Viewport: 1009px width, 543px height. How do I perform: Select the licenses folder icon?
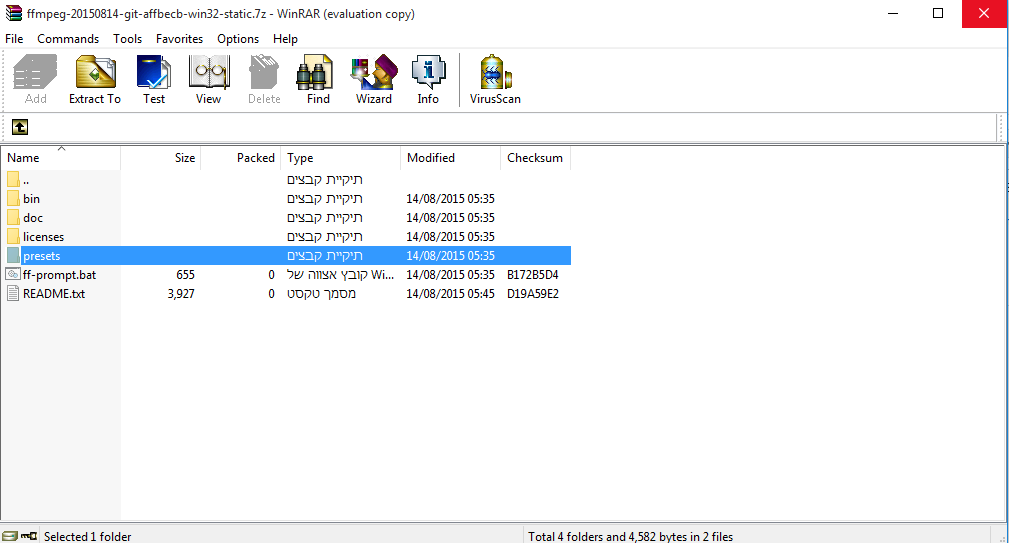click(x=14, y=236)
